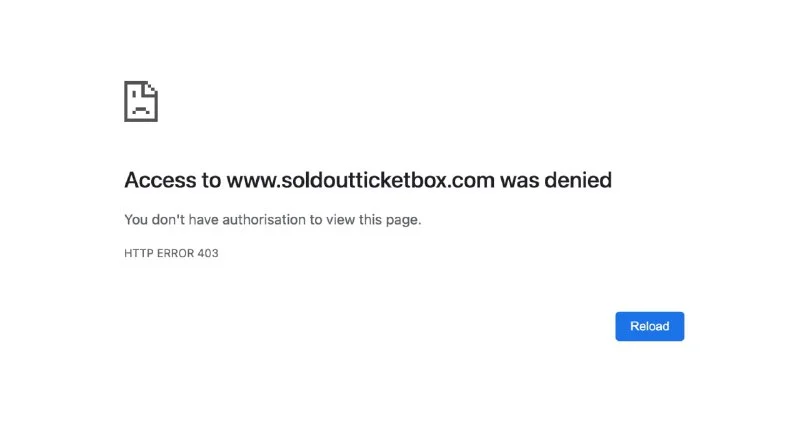Click the frowning face inside the page icon
Image resolution: width=800 pixels, height=434 pixels.
[140, 106]
